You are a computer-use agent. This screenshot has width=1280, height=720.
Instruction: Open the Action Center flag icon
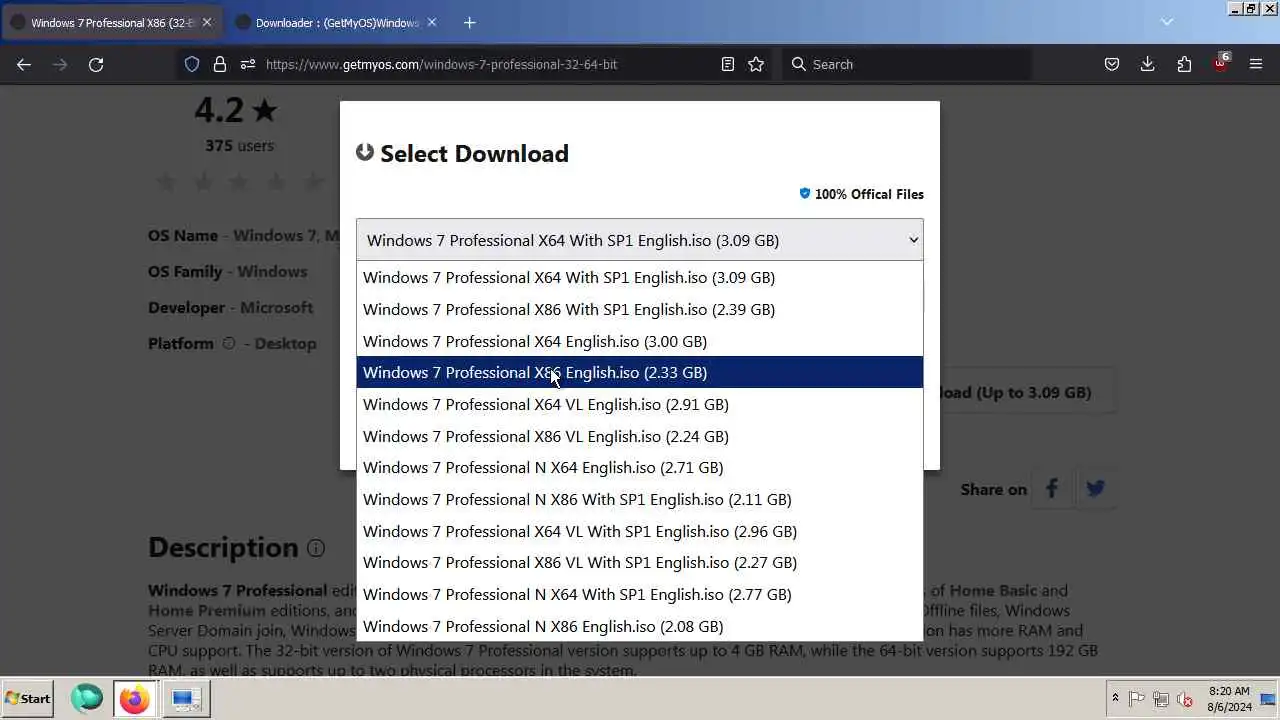tap(1137, 699)
